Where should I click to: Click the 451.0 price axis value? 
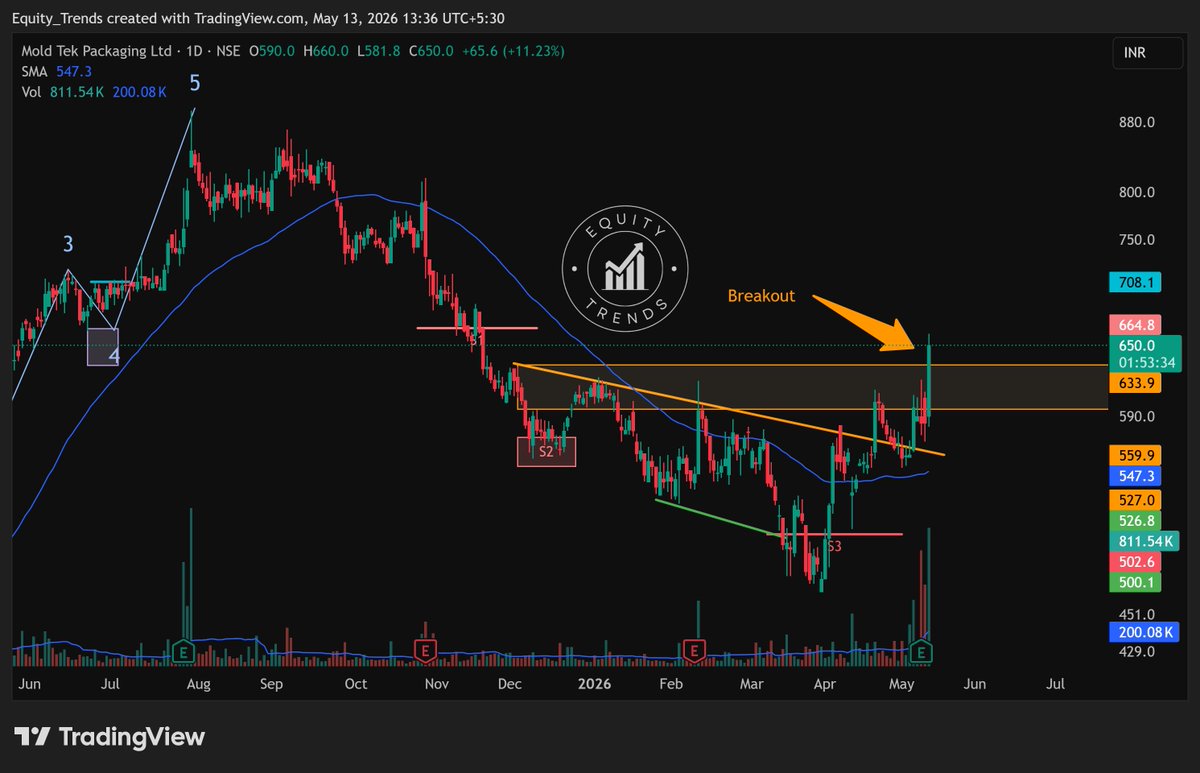pyautogui.click(x=1138, y=615)
